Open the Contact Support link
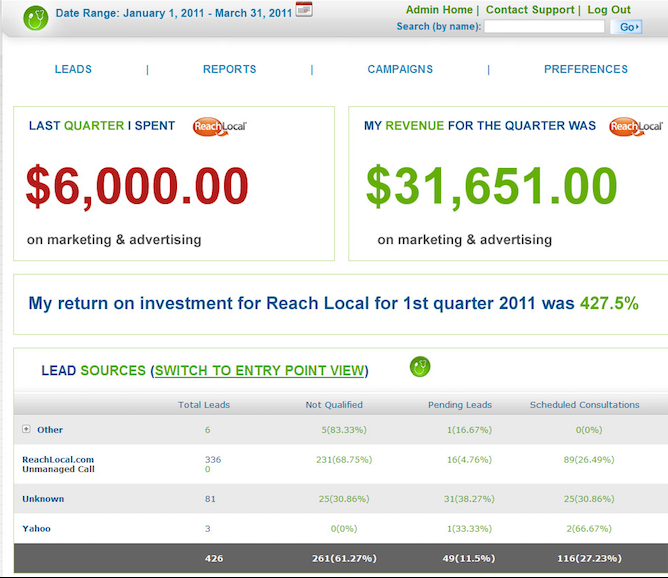This screenshot has height=578, width=668. click(x=530, y=10)
